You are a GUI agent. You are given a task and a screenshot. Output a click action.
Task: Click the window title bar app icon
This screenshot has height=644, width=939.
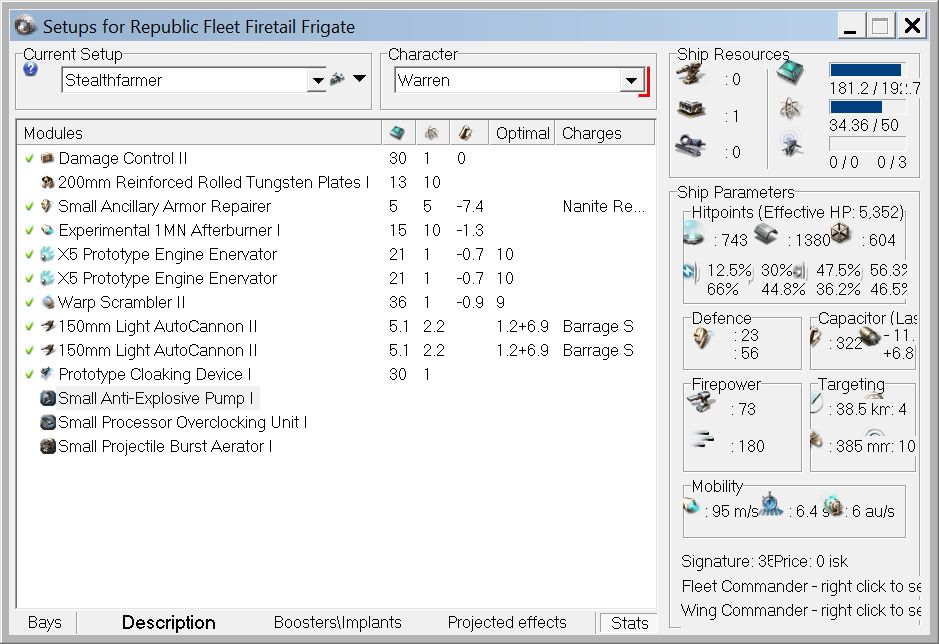(x=25, y=26)
